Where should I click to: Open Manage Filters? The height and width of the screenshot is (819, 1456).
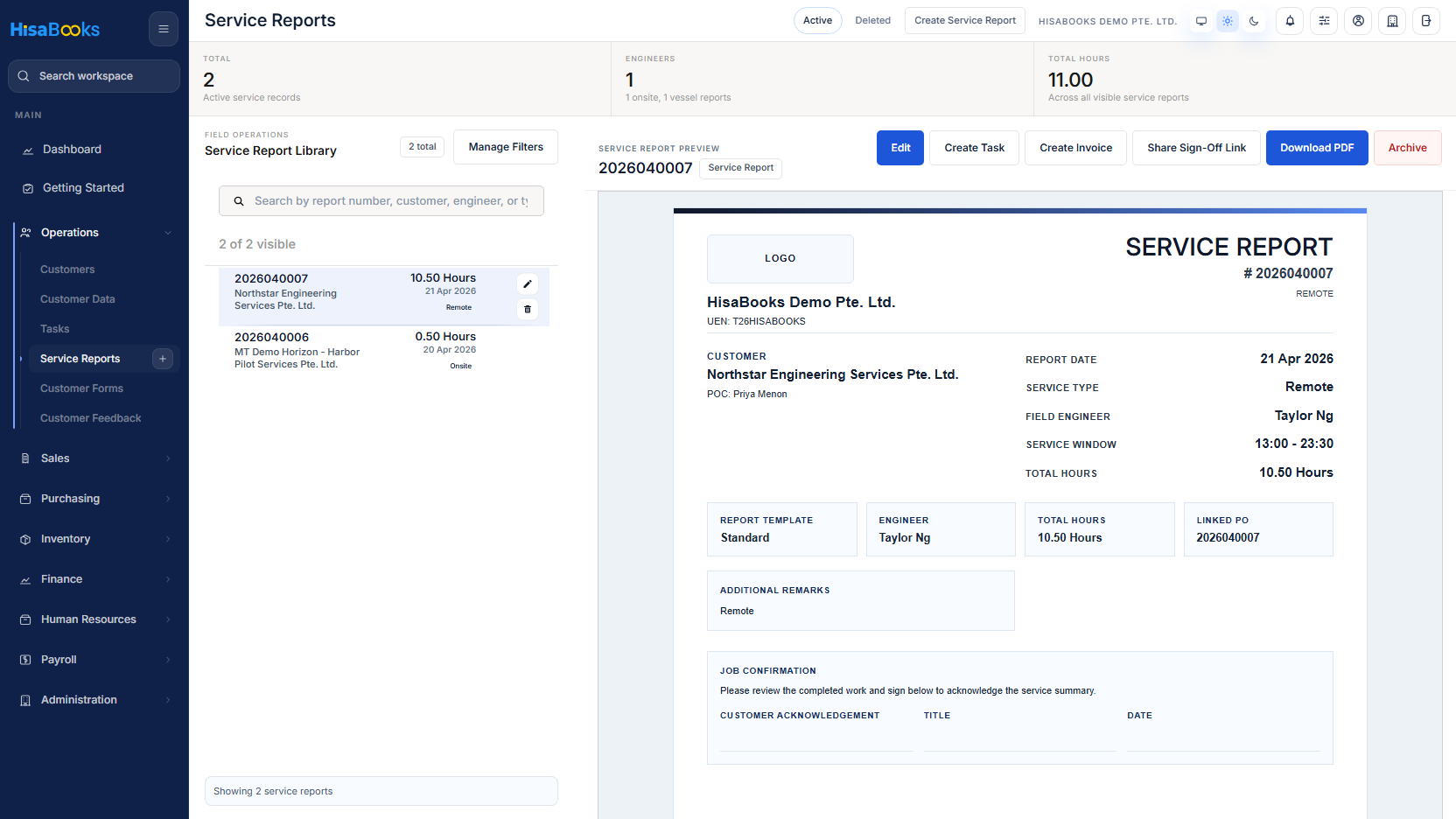point(506,147)
